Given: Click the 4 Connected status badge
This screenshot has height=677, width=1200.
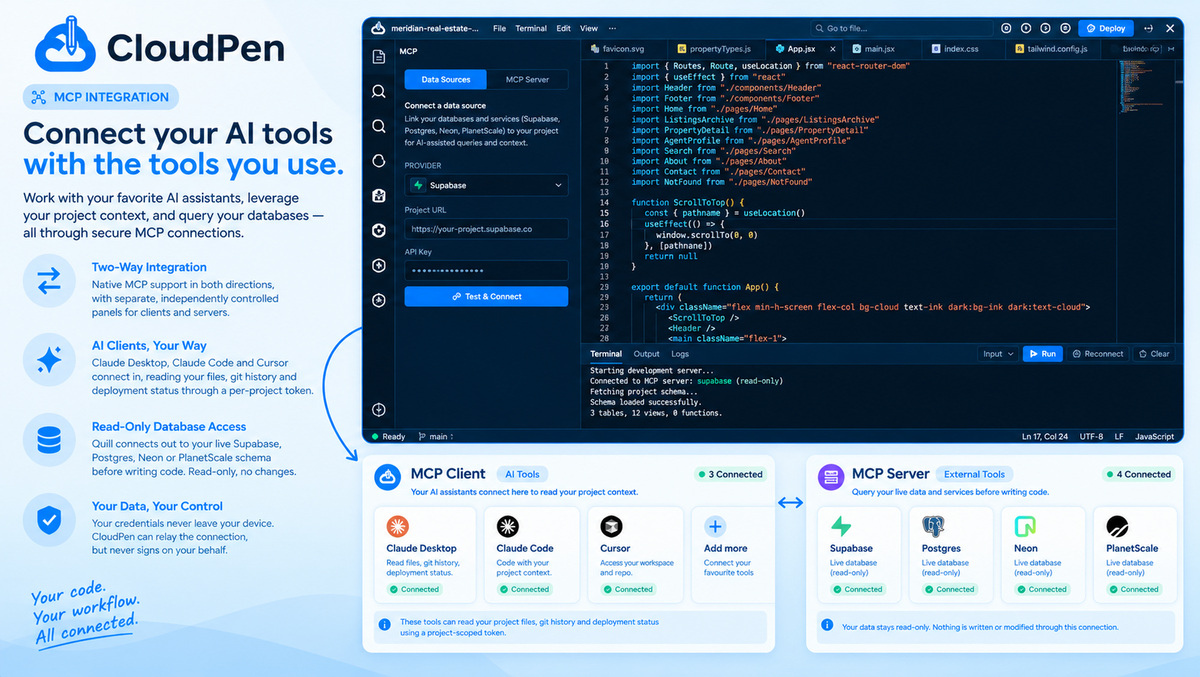Looking at the screenshot, I should tap(1138, 474).
